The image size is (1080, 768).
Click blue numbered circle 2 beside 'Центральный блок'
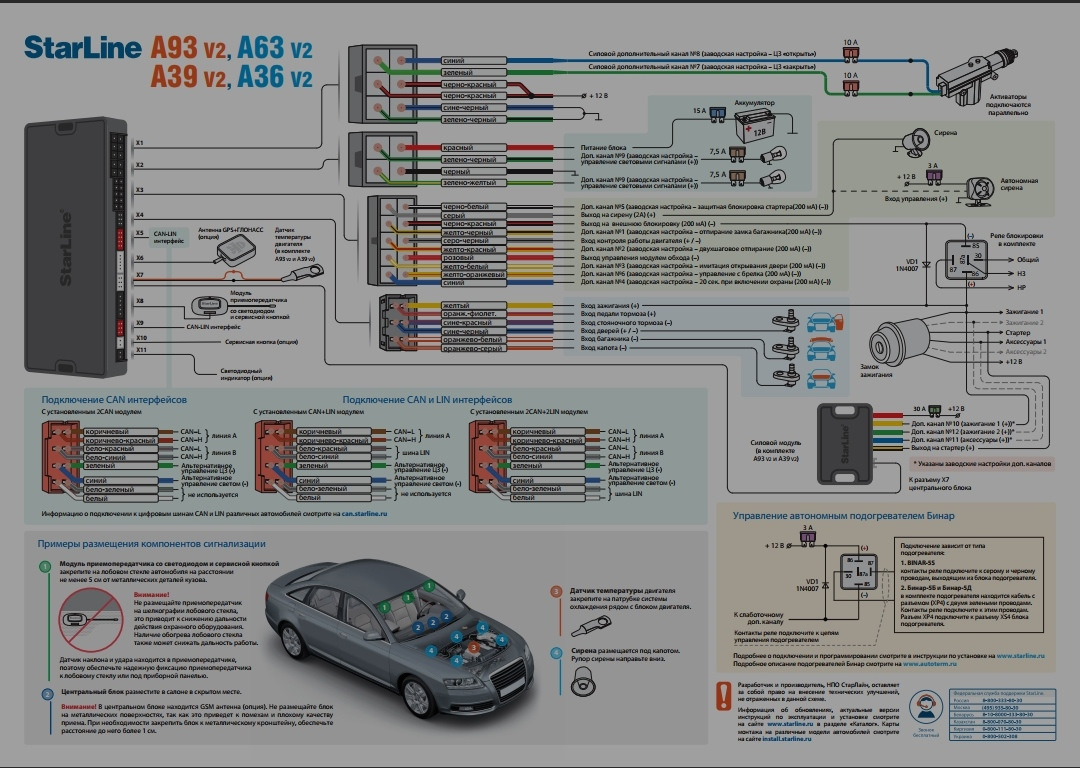pyautogui.click(x=47, y=694)
